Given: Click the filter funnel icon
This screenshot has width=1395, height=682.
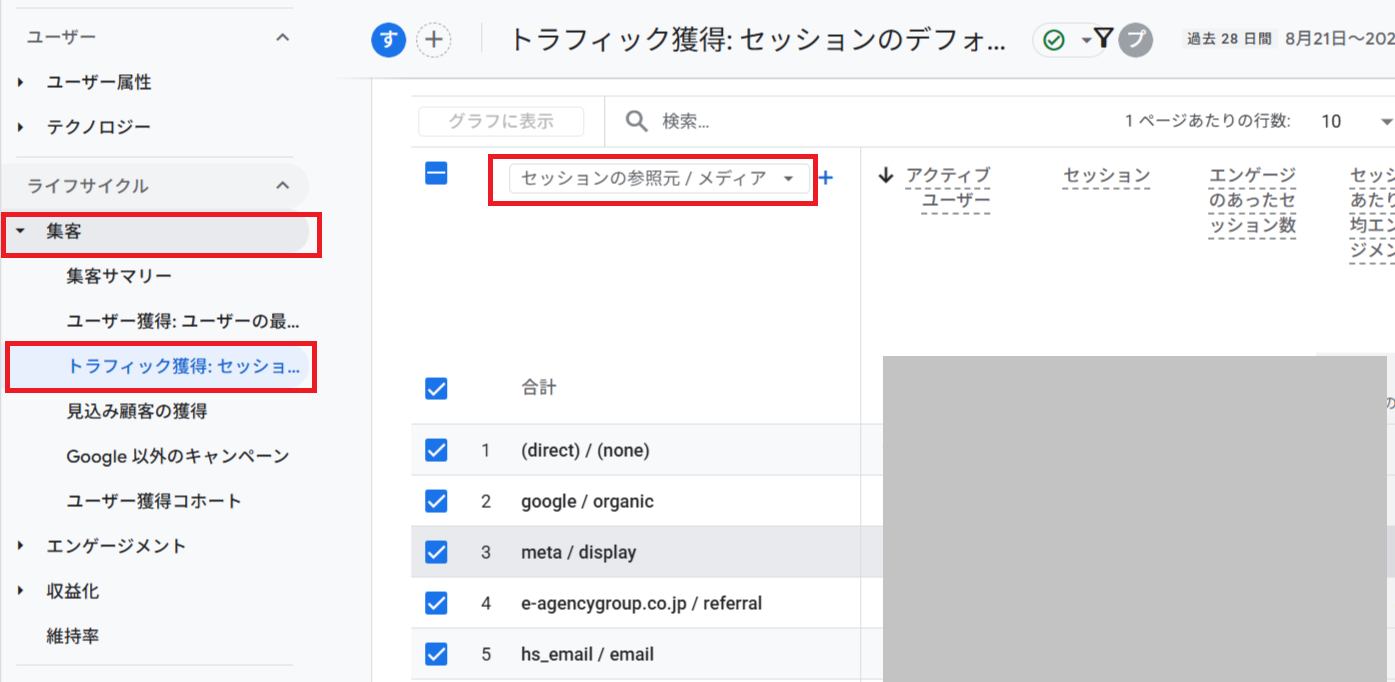Looking at the screenshot, I should click(1103, 39).
